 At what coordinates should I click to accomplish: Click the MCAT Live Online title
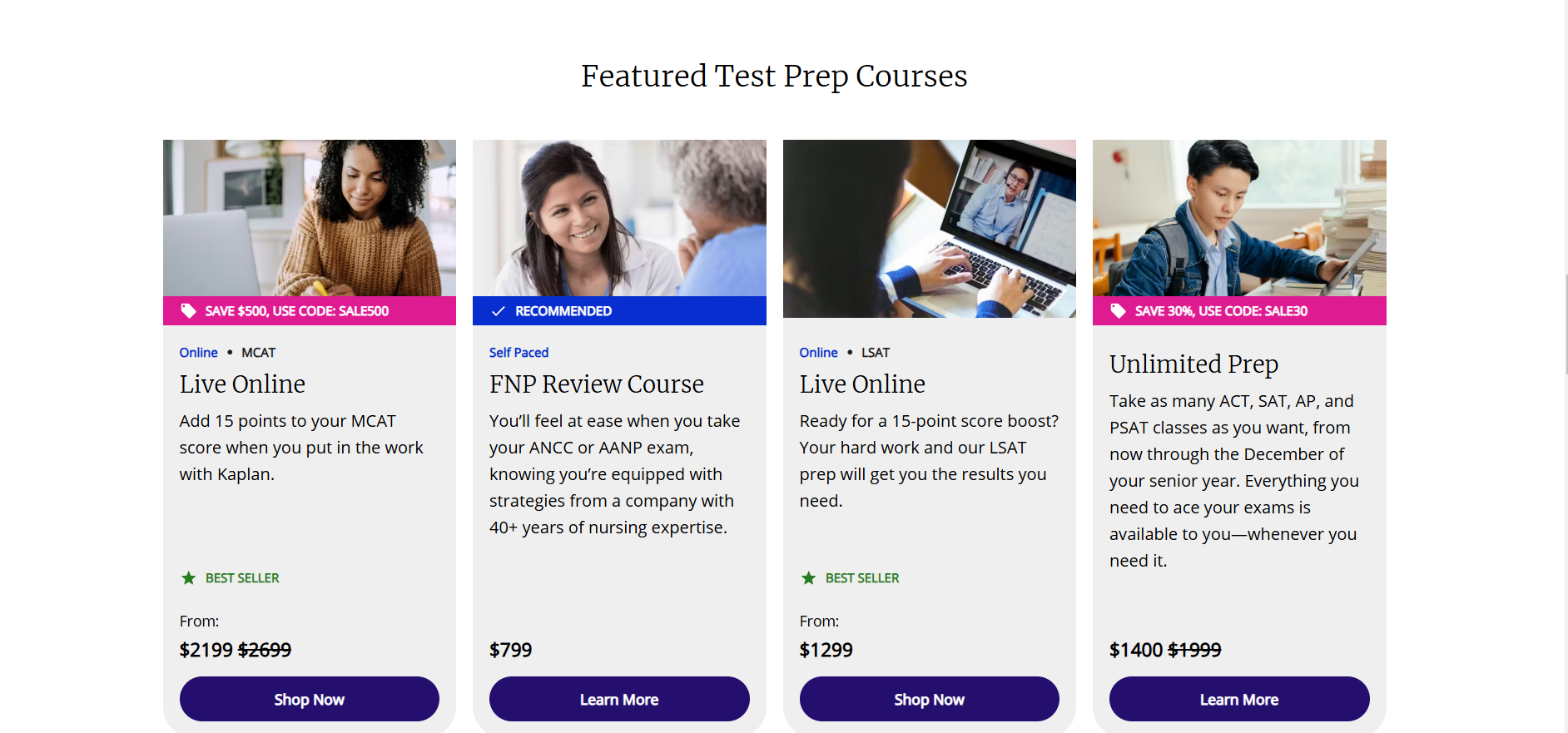click(242, 384)
